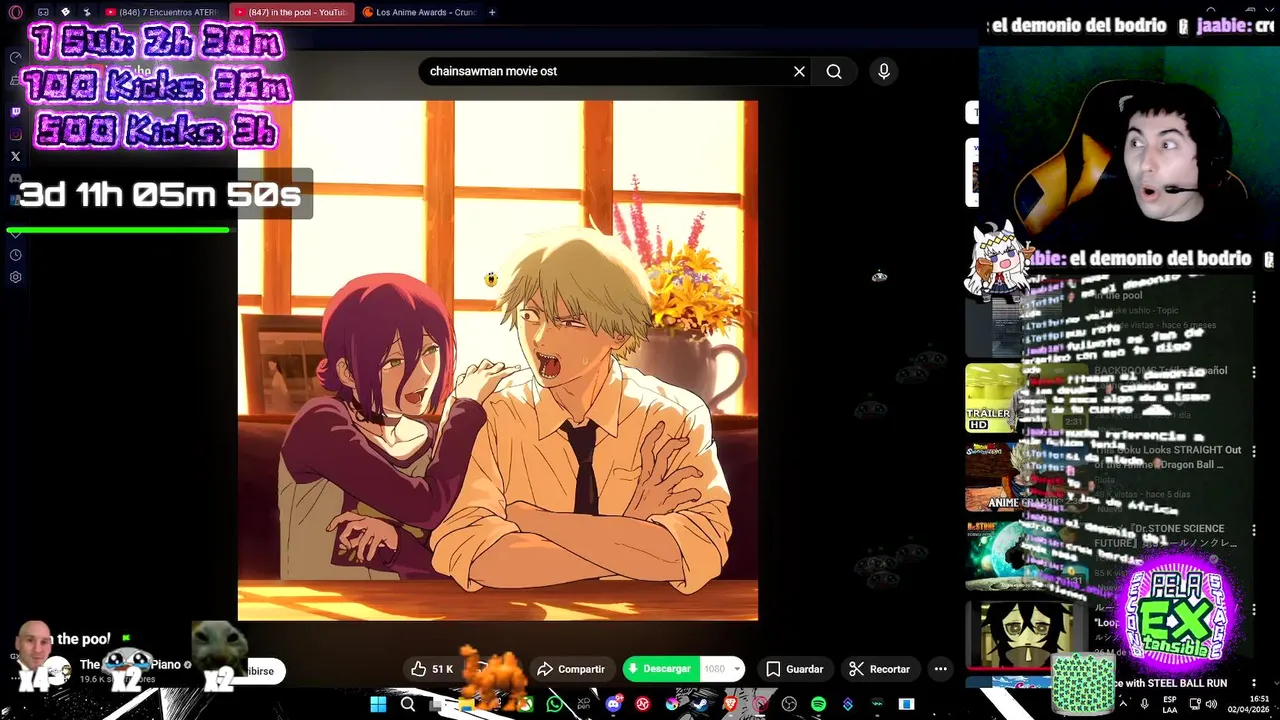The width and height of the screenshot is (1280, 720).
Task: Open the History clock icon in Opera sidebar
Action: pyautogui.click(x=15, y=255)
